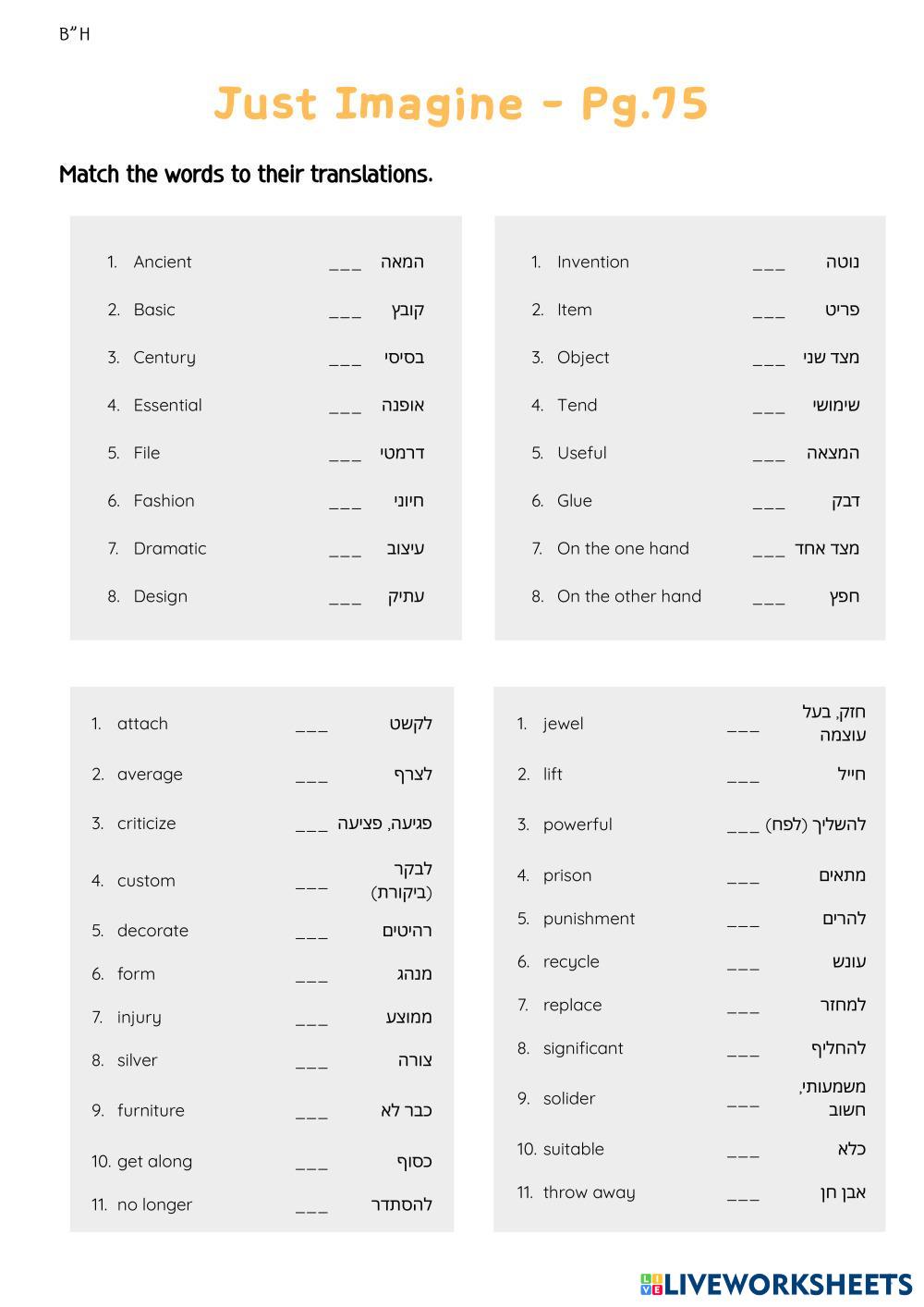This screenshot has height=1307, width=924.
Task: Select the blank beside jewel
Action: 743,726
